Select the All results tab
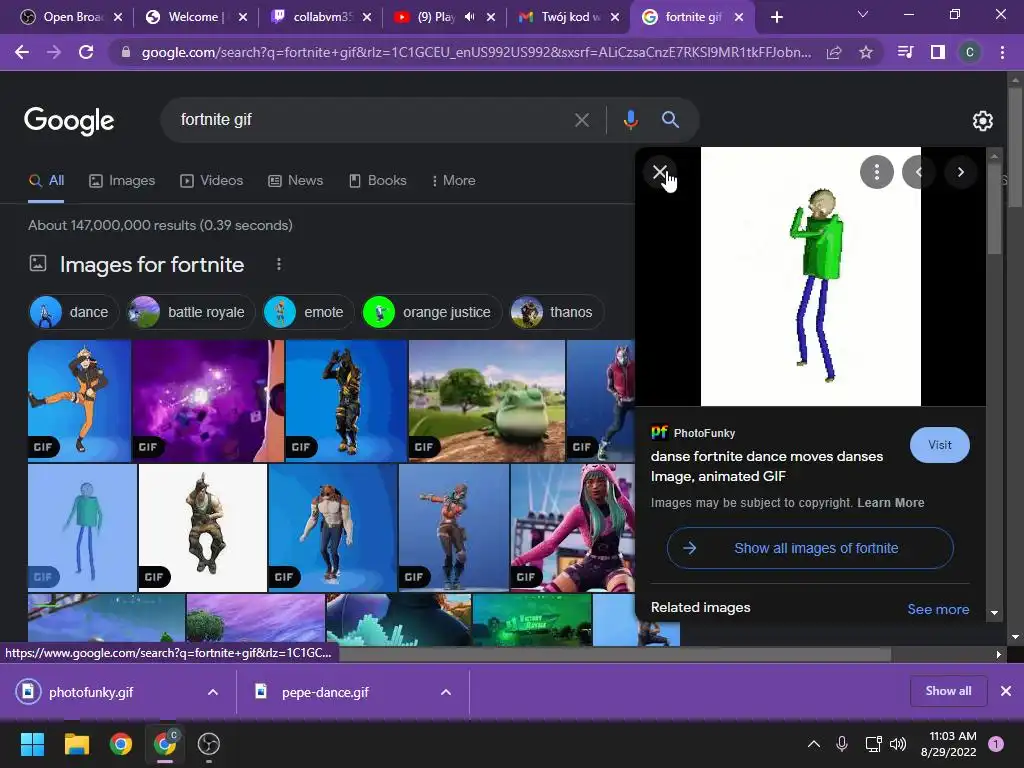Viewport: 1024px width, 768px height. [46, 181]
